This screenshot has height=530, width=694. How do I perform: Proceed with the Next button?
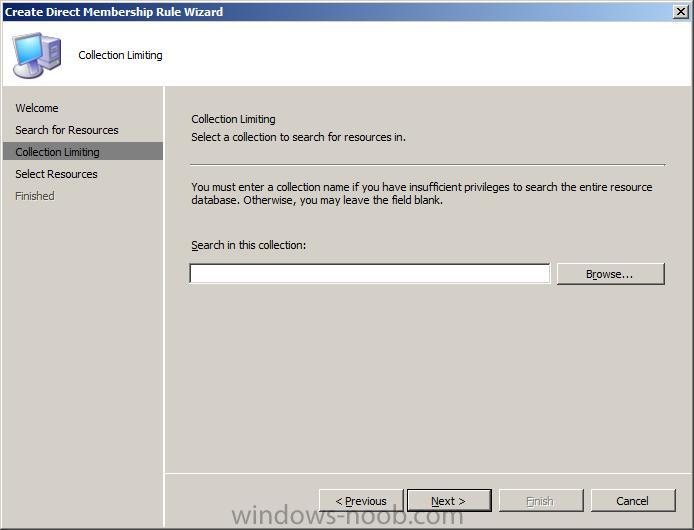(x=449, y=501)
